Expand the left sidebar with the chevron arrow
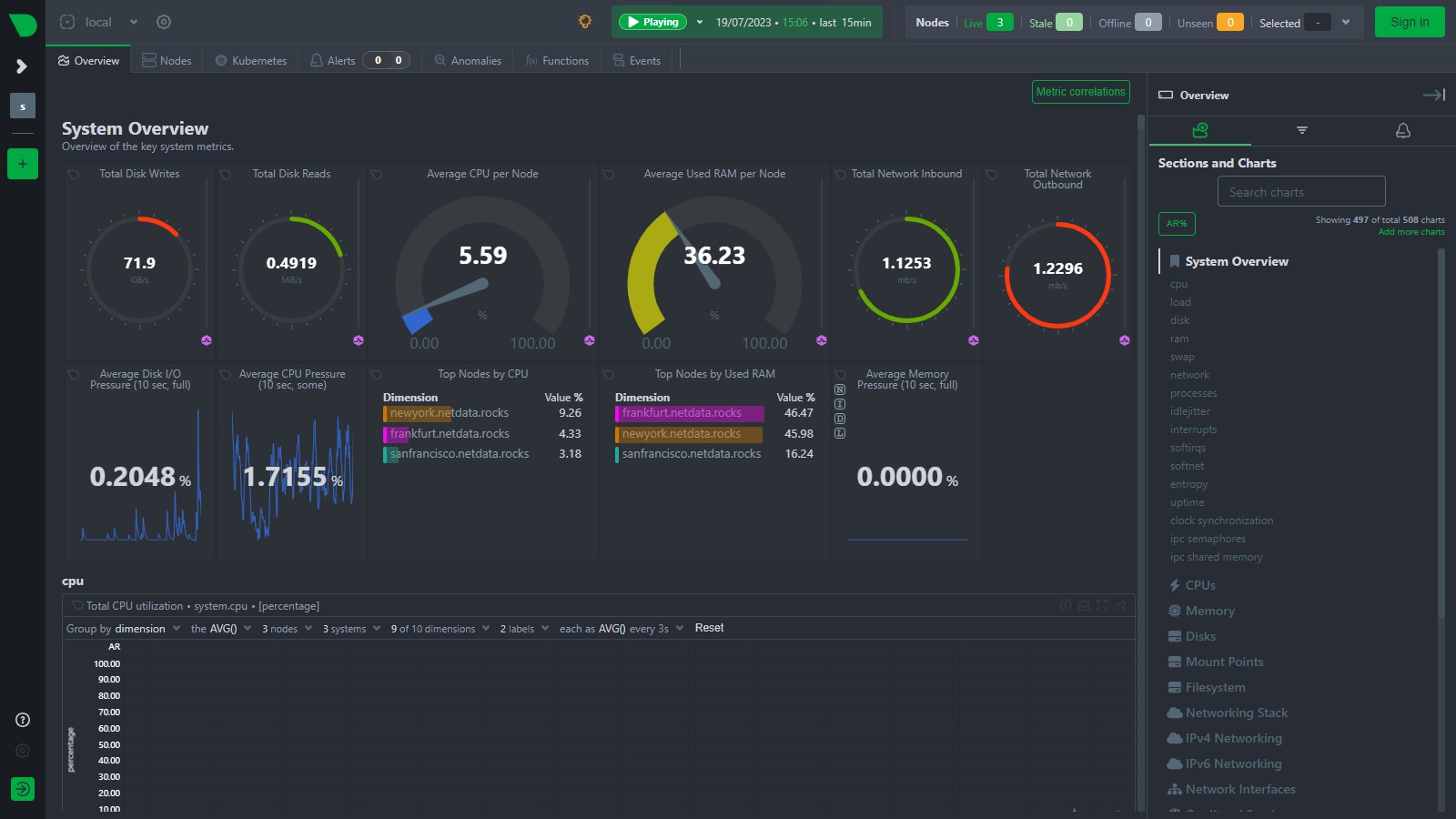 point(22,66)
